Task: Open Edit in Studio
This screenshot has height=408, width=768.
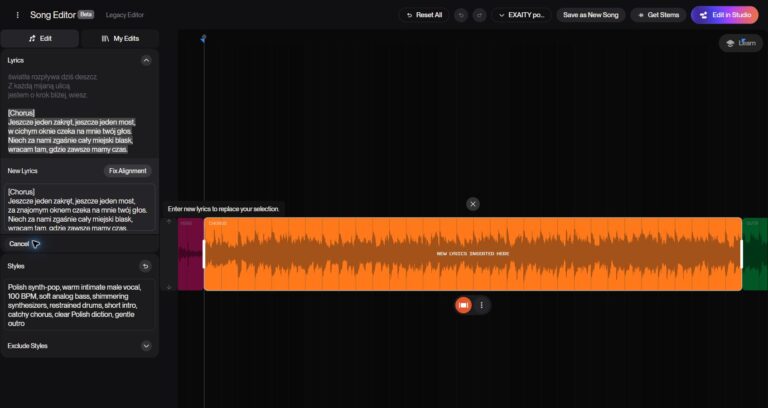Action: [x=725, y=15]
